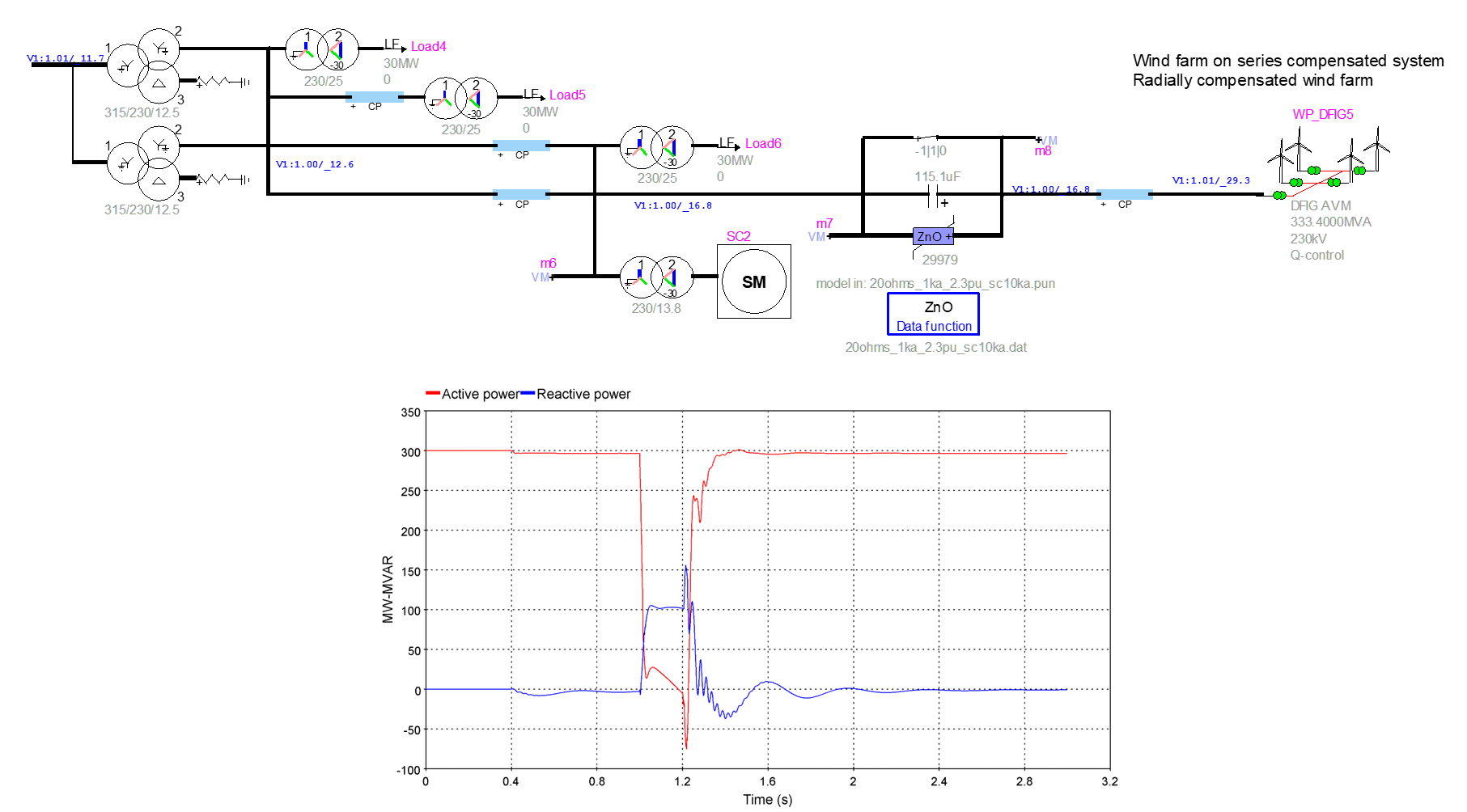Image resolution: width=1467 pixels, height=812 pixels.
Task: Select the m8 voltmeter VM
Action: pos(1048,141)
